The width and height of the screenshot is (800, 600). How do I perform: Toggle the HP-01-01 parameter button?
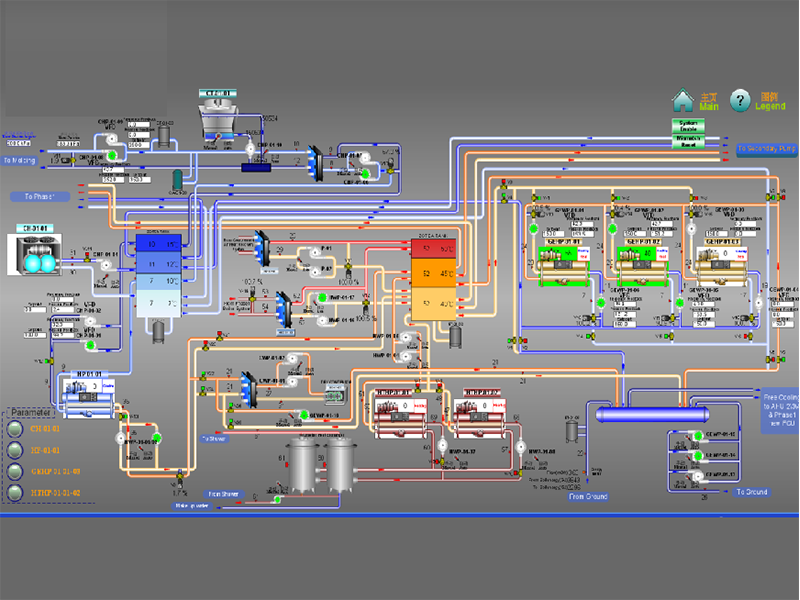click(x=15, y=451)
